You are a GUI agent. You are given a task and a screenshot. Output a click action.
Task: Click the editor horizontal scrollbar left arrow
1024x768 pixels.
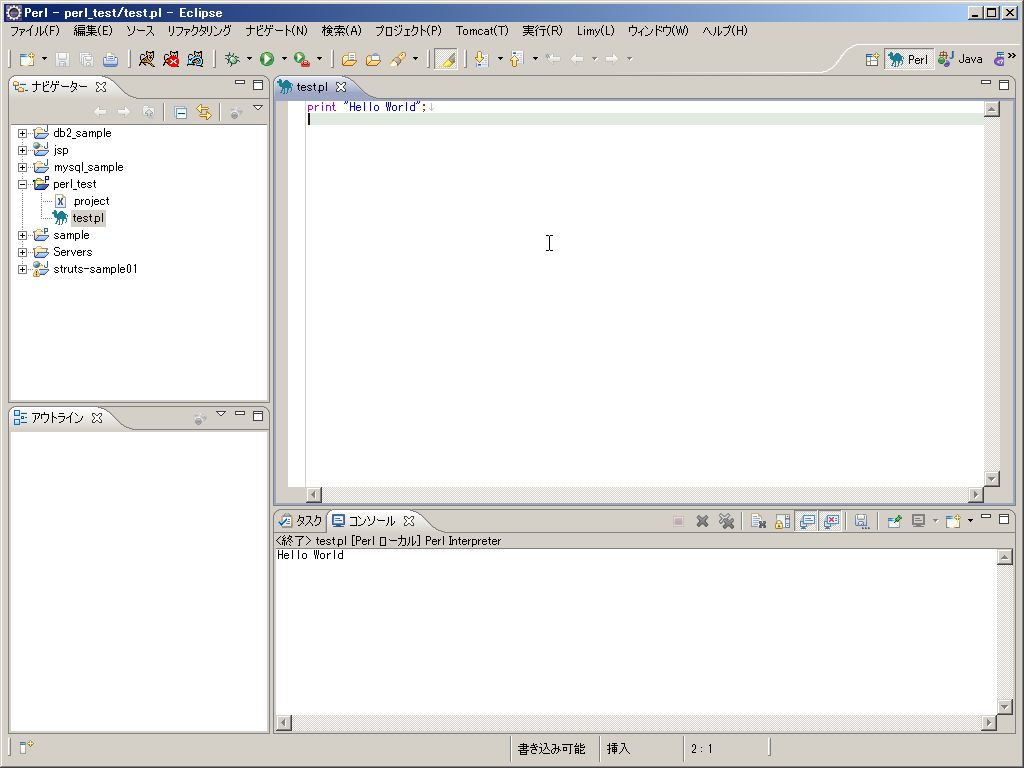(x=313, y=495)
